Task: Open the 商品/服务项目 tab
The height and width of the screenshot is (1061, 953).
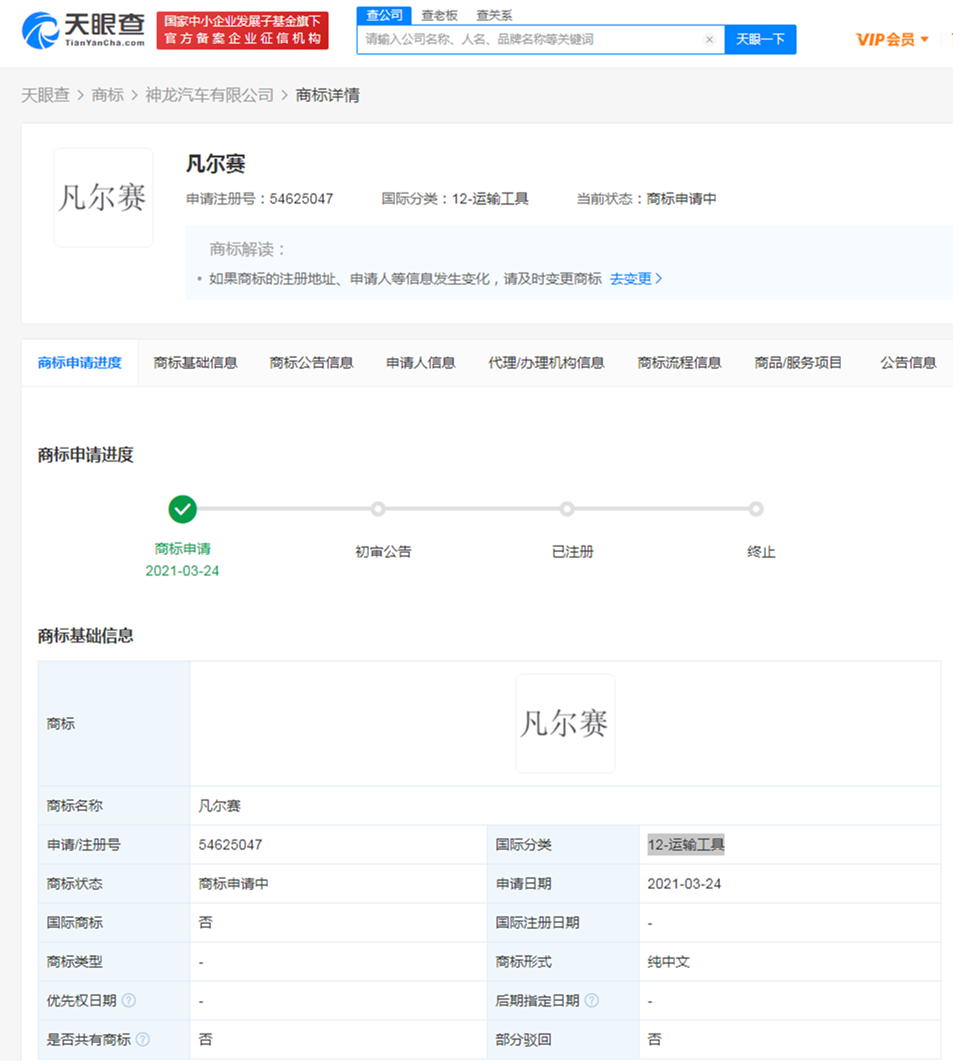Action: point(798,363)
